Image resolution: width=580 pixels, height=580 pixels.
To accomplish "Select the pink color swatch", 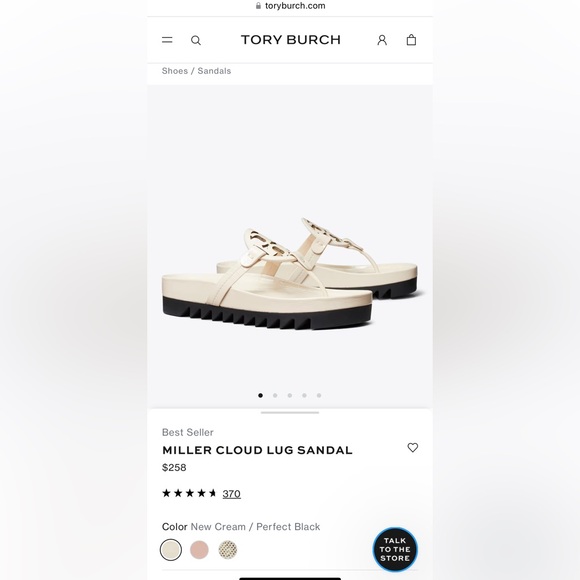I will tap(199, 550).
